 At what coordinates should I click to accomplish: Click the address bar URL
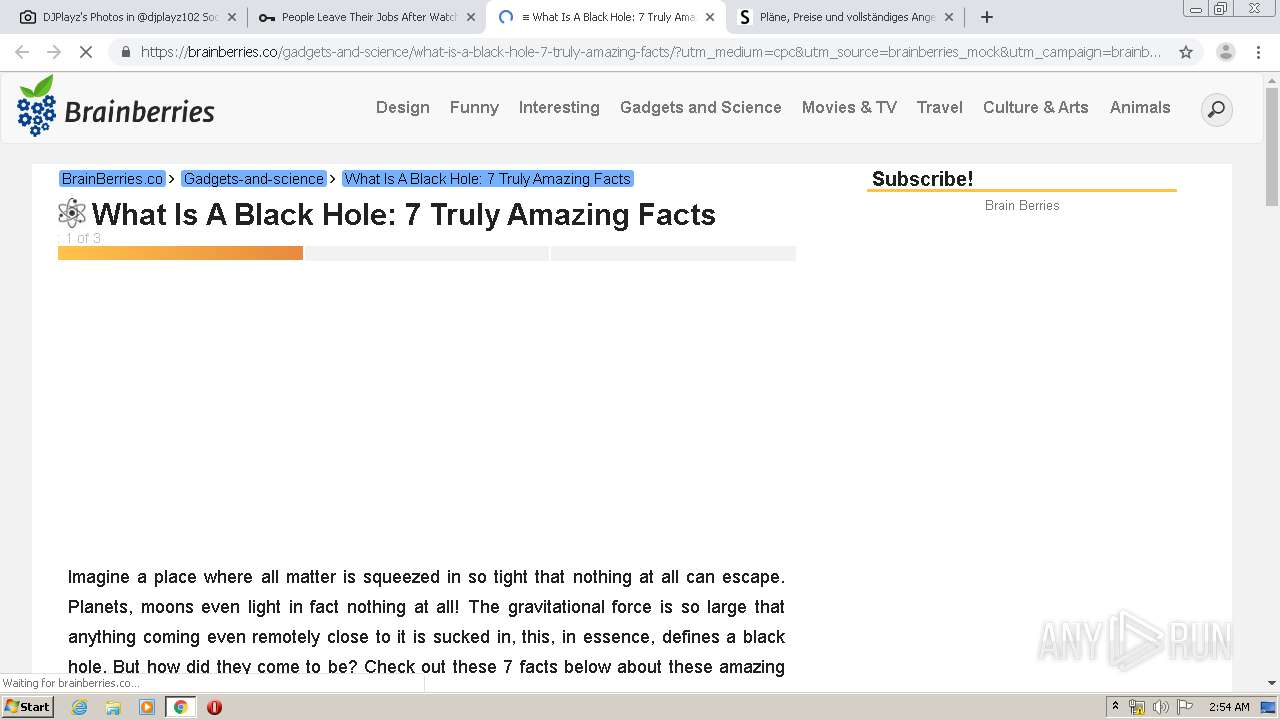[650, 52]
